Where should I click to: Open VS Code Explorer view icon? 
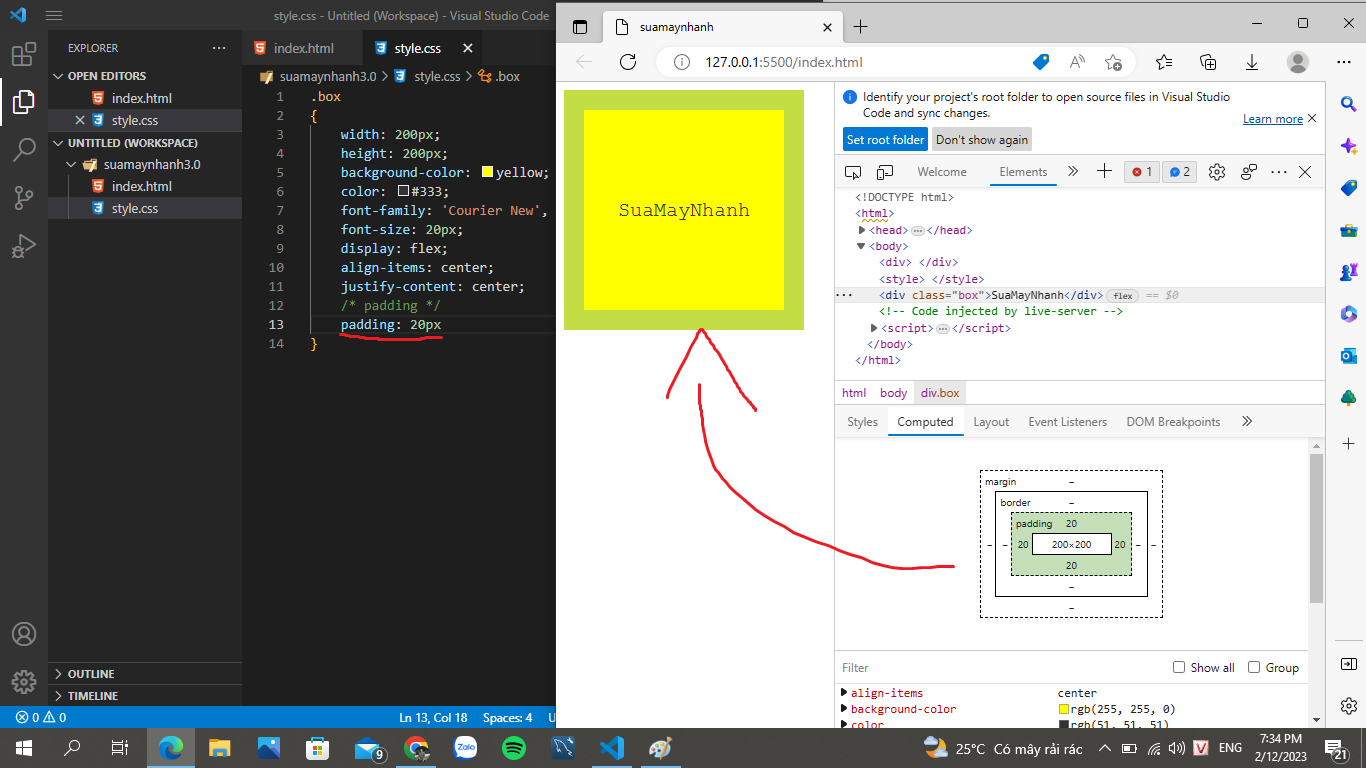pyautogui.click(x=24, y=102)
